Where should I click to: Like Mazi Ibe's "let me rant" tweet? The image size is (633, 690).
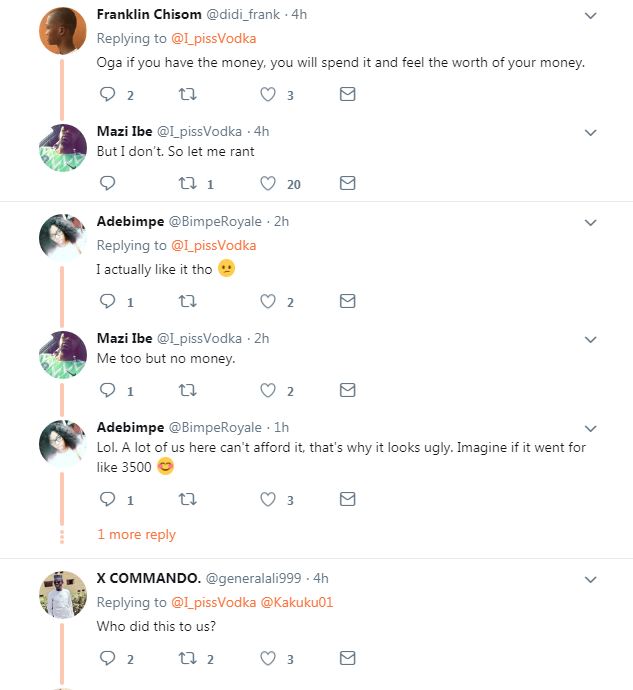pos(268,184)
